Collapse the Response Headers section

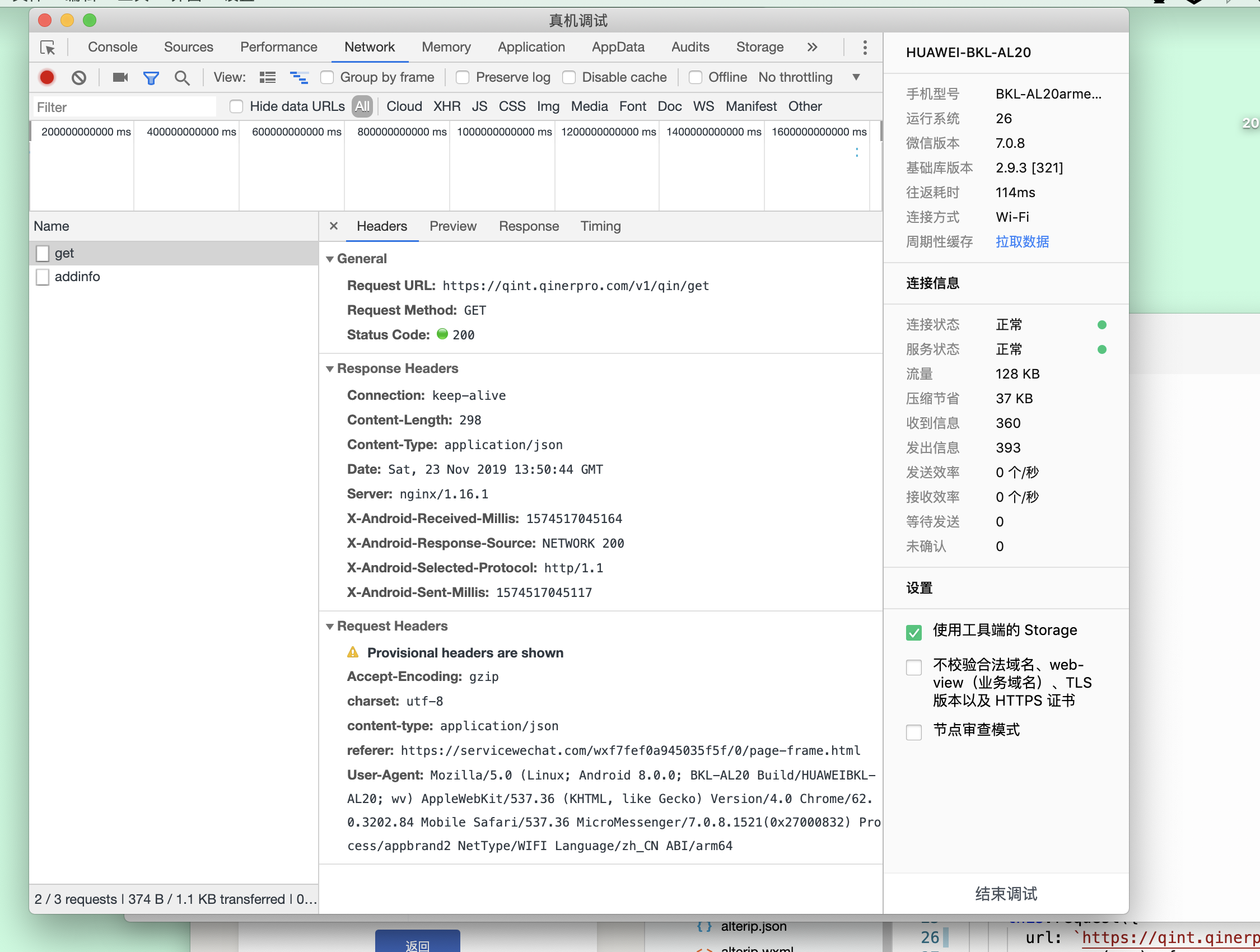(330, 369)
